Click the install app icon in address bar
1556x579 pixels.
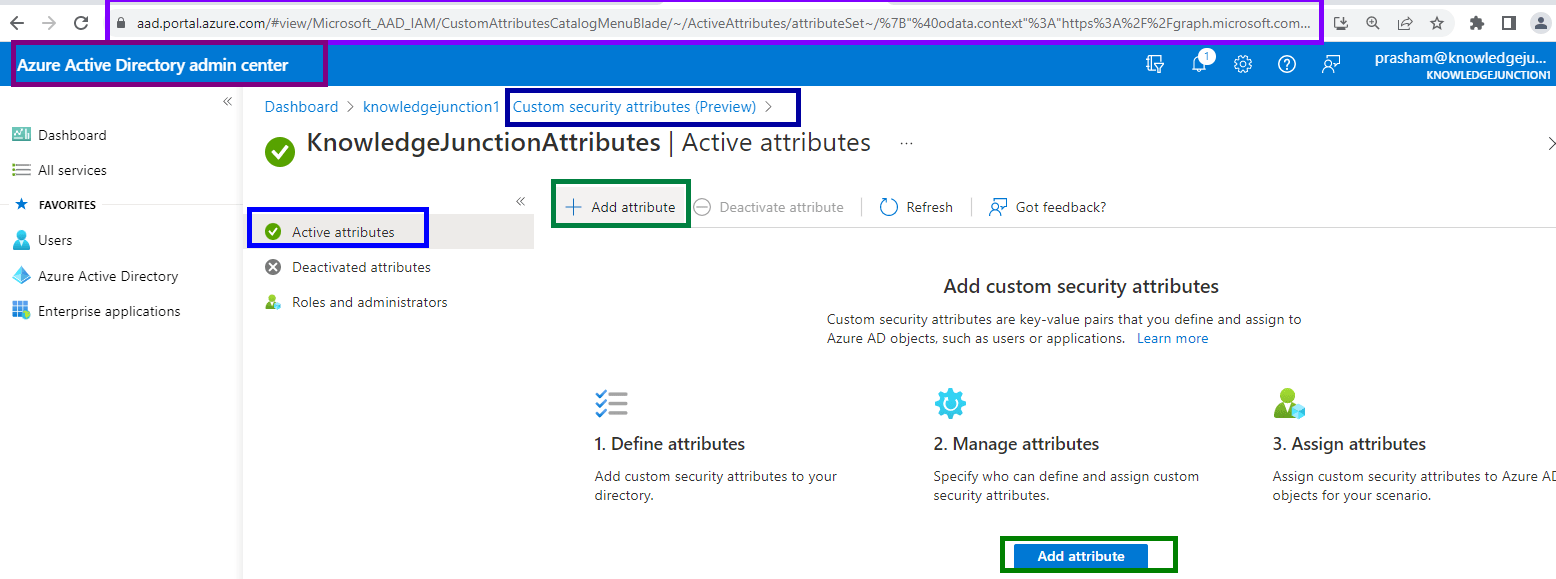(1342, 22)
